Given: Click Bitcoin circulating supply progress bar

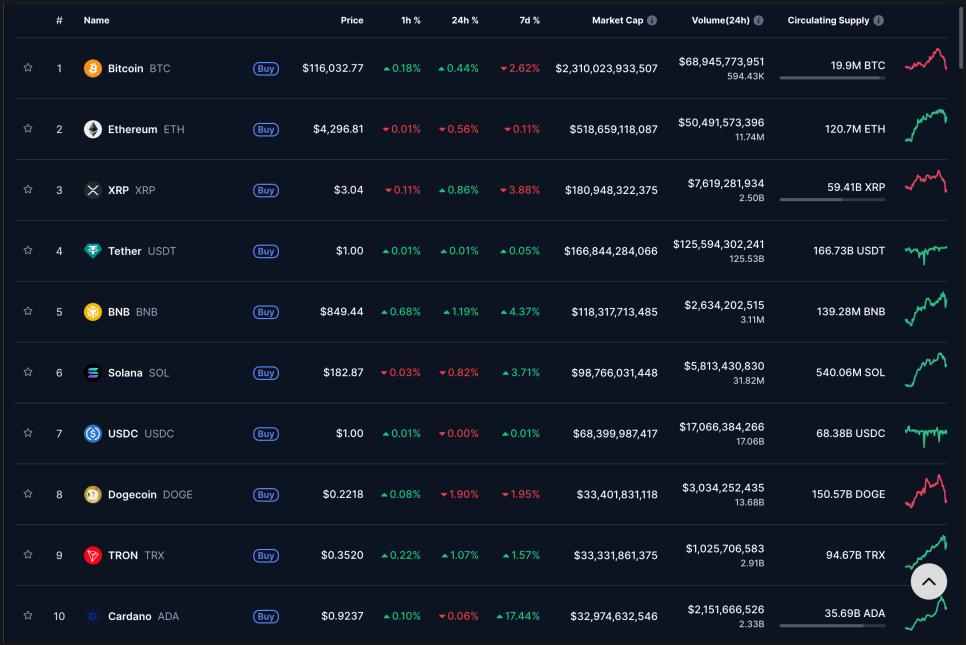Looking at the screenshot, I should pyautogui.click(x=832, y=78).
